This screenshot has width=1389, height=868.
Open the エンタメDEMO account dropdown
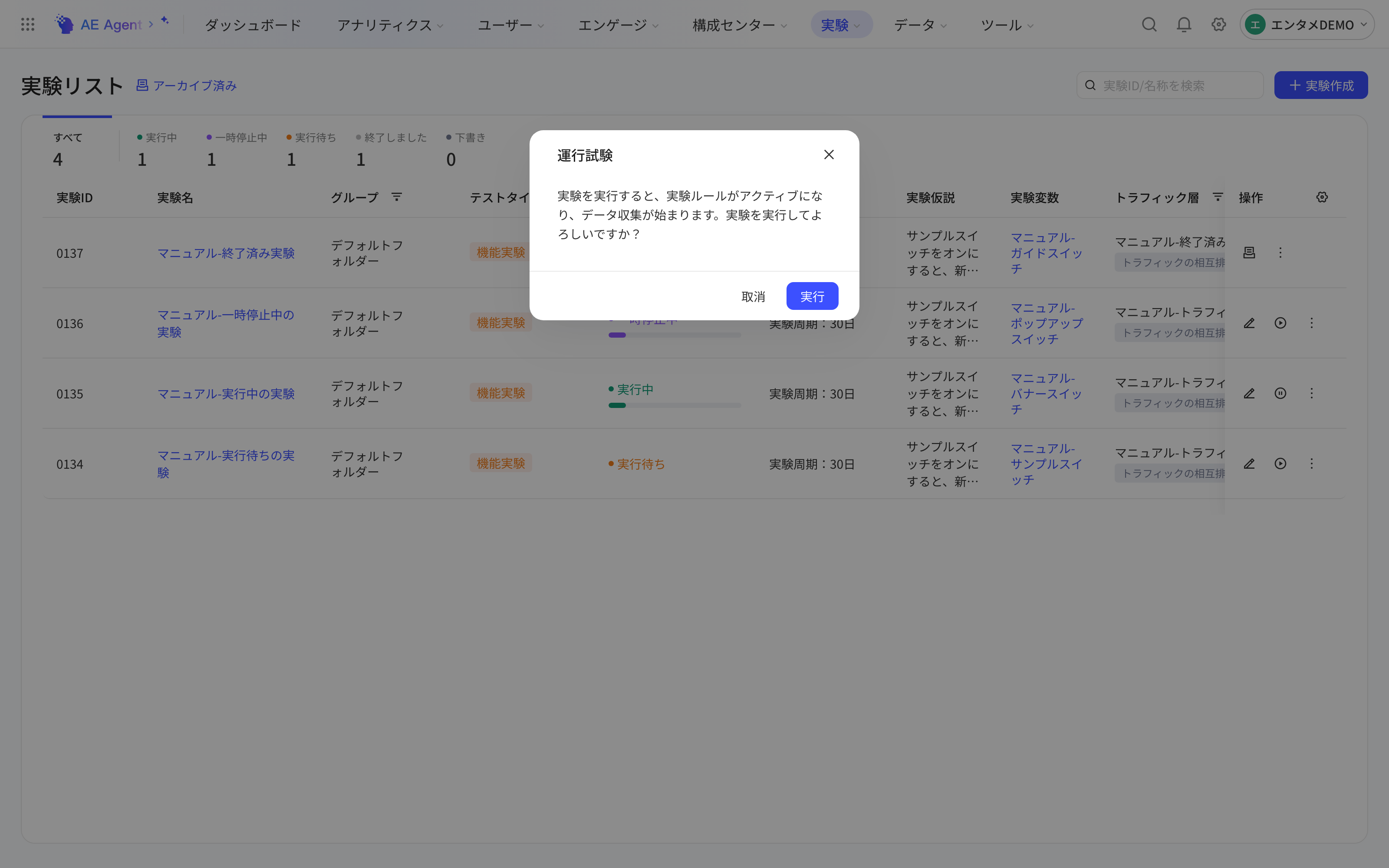[1307, 24]
